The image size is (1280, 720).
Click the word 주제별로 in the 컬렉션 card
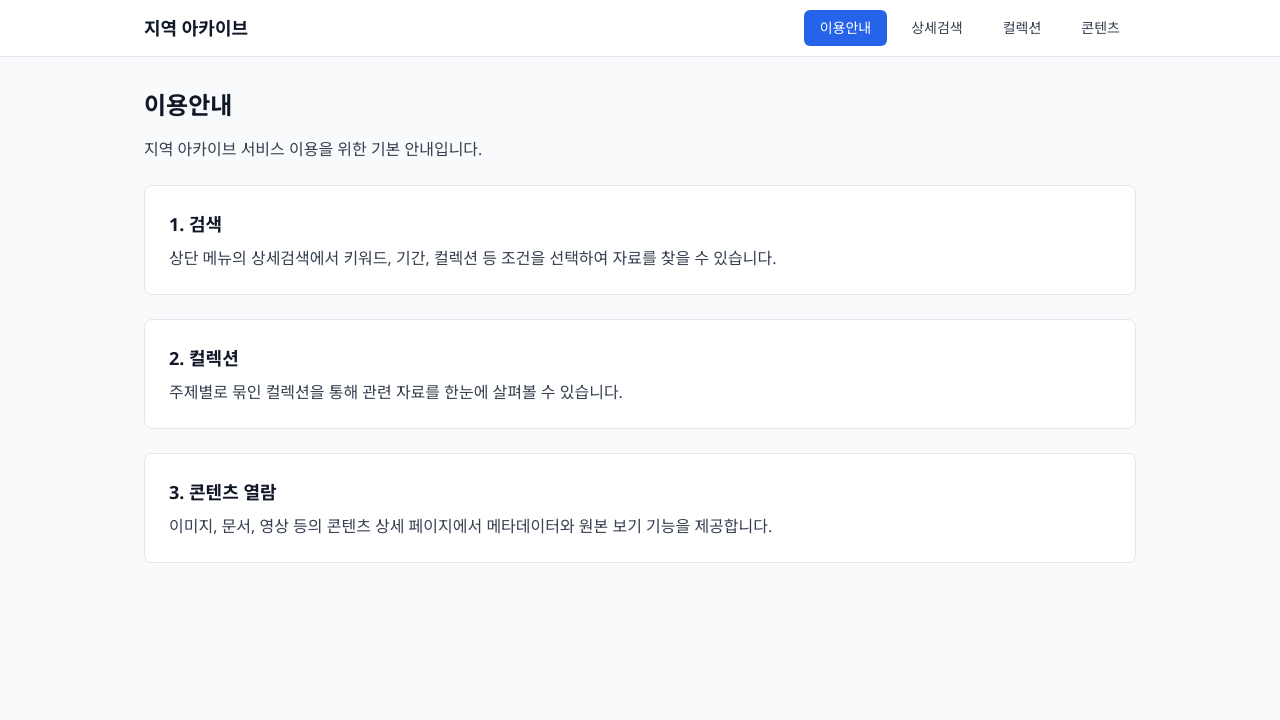point(198,392)
